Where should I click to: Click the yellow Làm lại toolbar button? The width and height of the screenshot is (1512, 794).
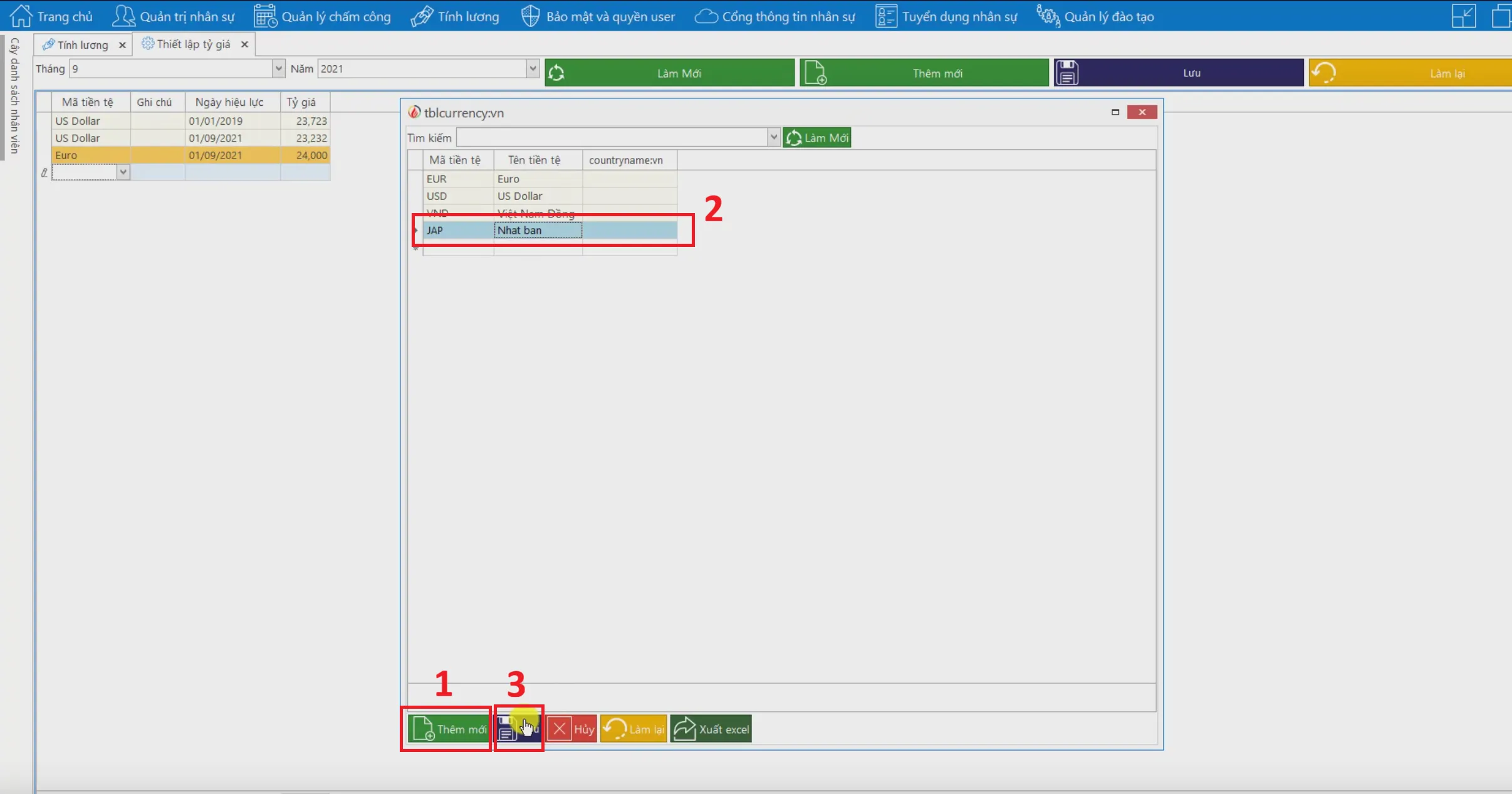(x=1410, y=73)
